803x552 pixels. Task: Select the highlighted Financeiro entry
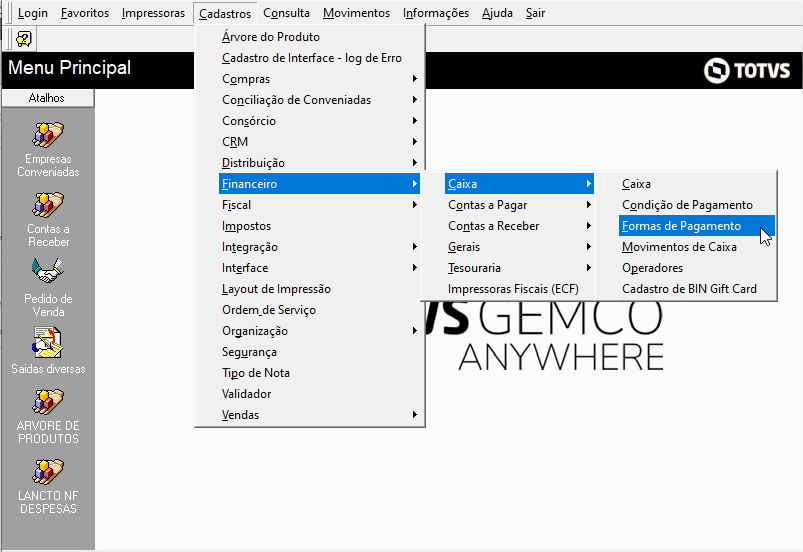[x=320, y=184]
